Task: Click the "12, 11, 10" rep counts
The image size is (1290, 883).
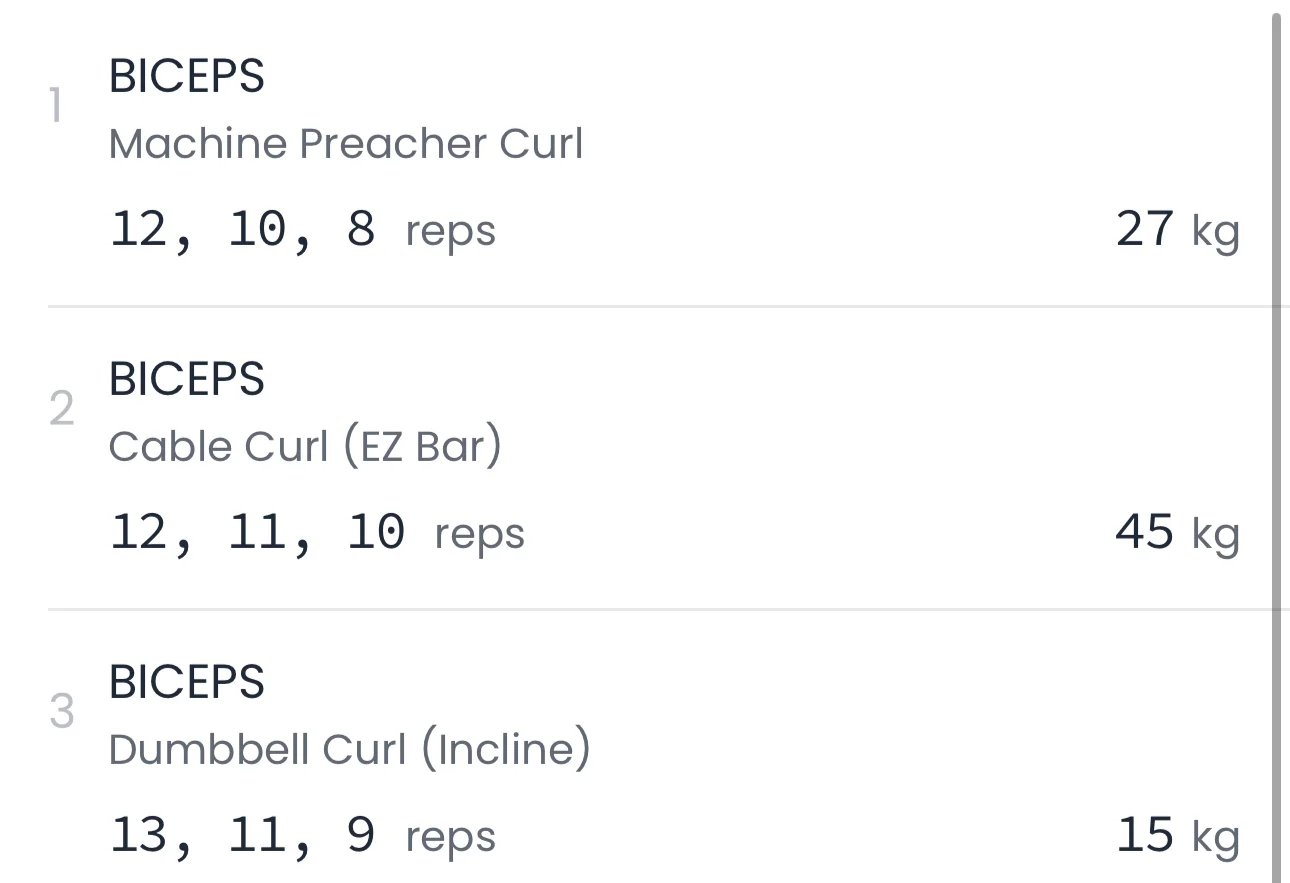Action: 257,533
